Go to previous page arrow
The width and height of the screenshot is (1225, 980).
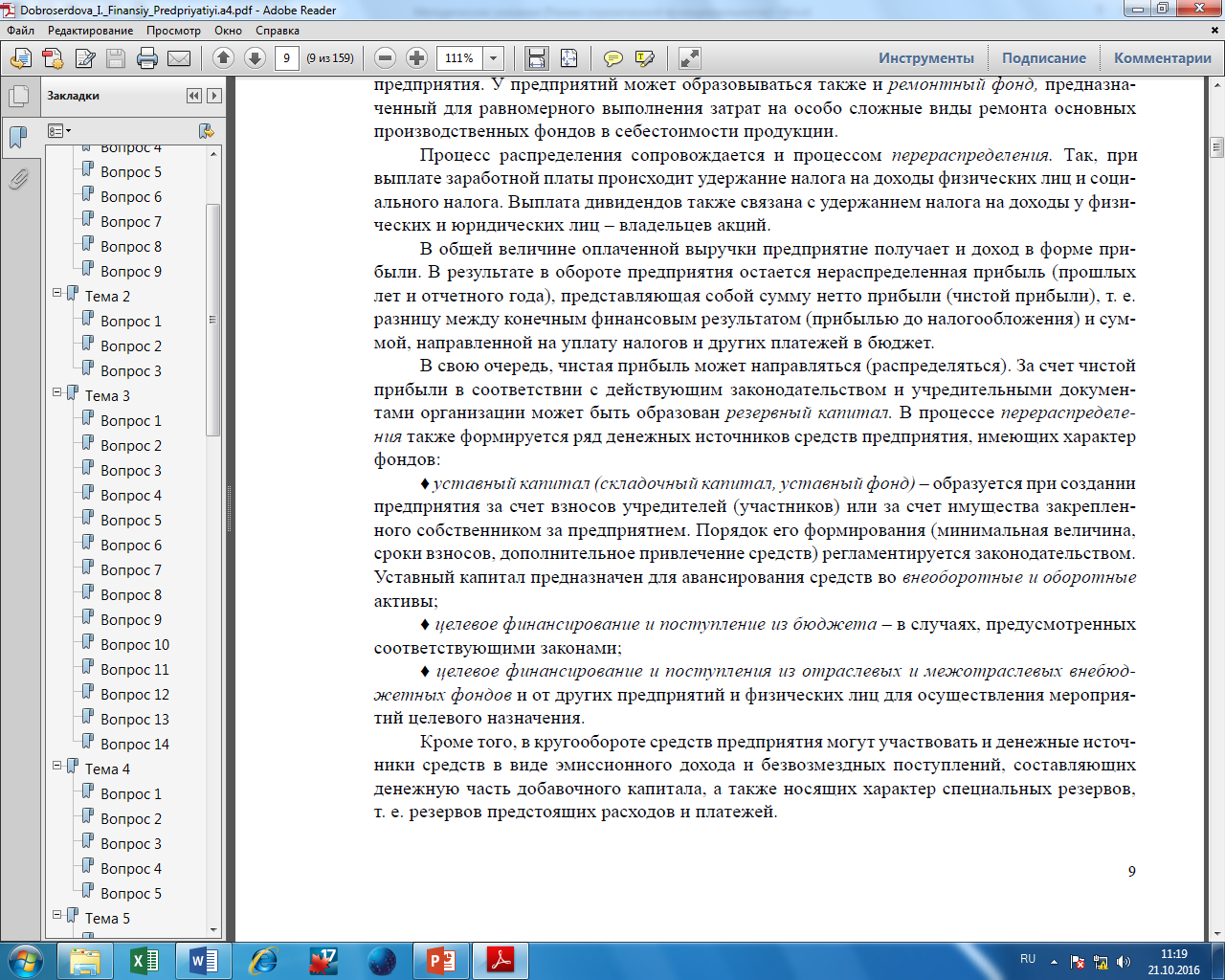pyautogui.click(x=223, y=58)
